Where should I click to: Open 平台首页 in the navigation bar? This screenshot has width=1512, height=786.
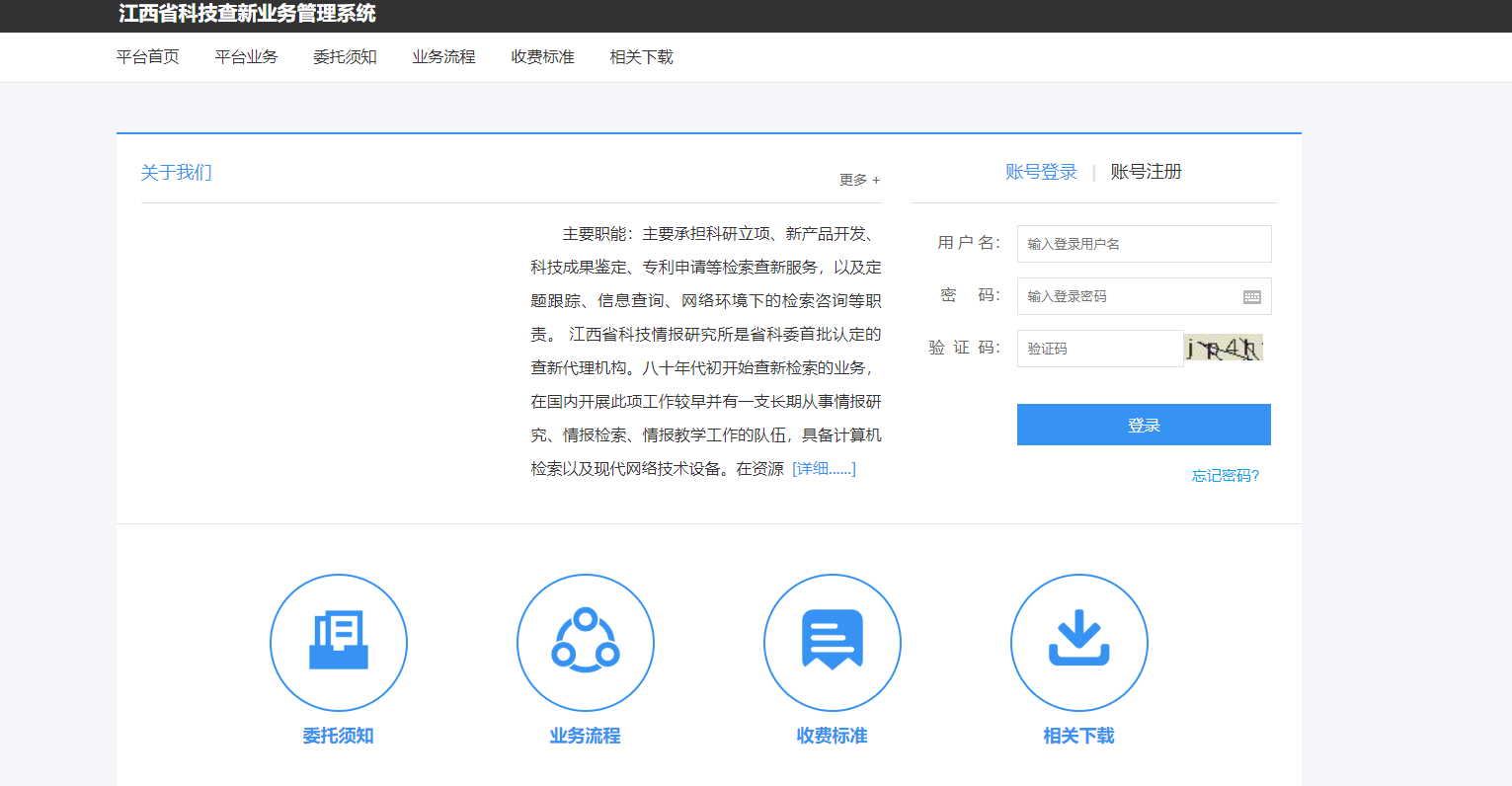pos(148,57)
